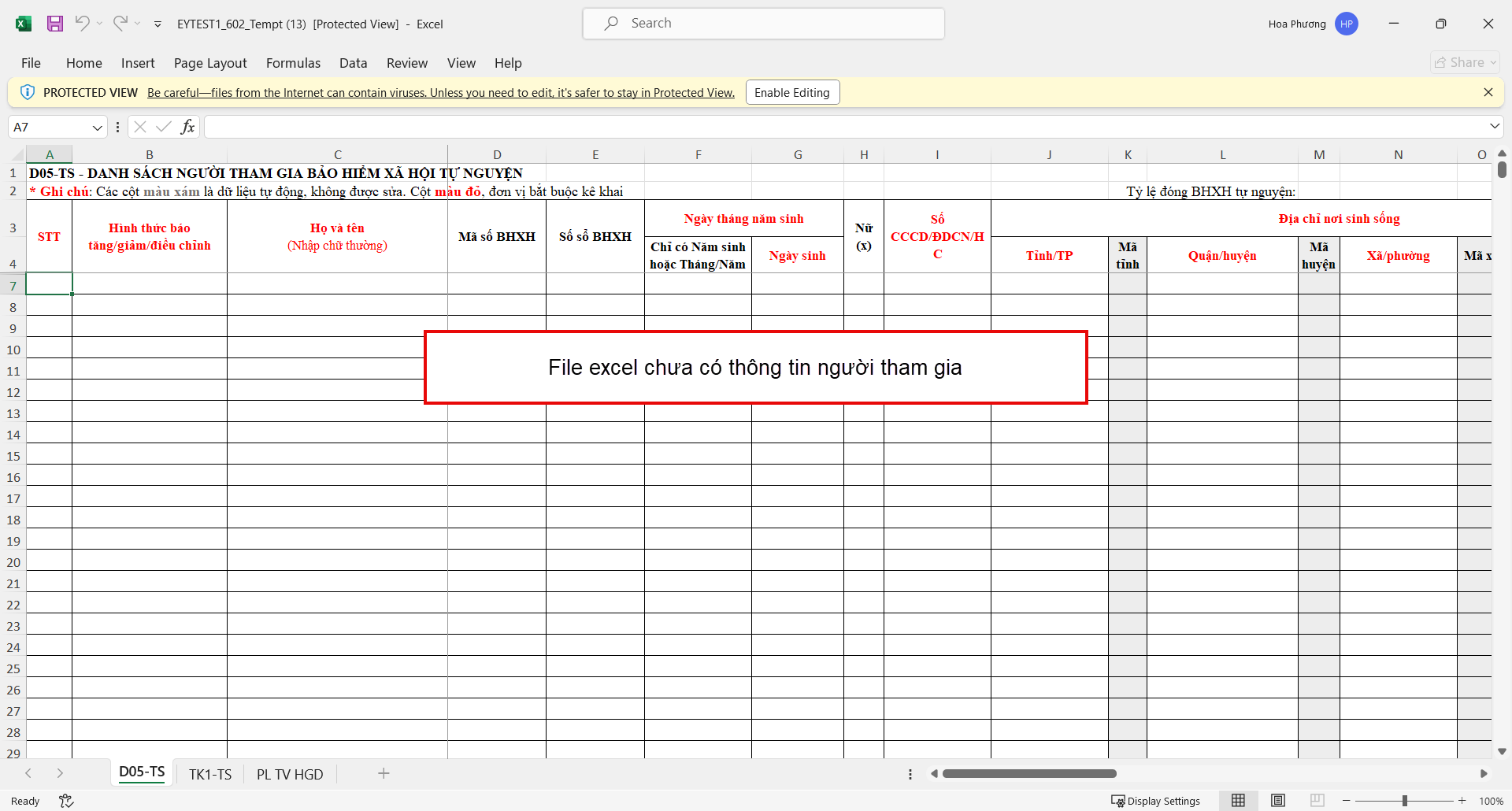The image size is (1512, 811).
Task: Add a new sheet with plus icon
Action: tap(384, 774)
